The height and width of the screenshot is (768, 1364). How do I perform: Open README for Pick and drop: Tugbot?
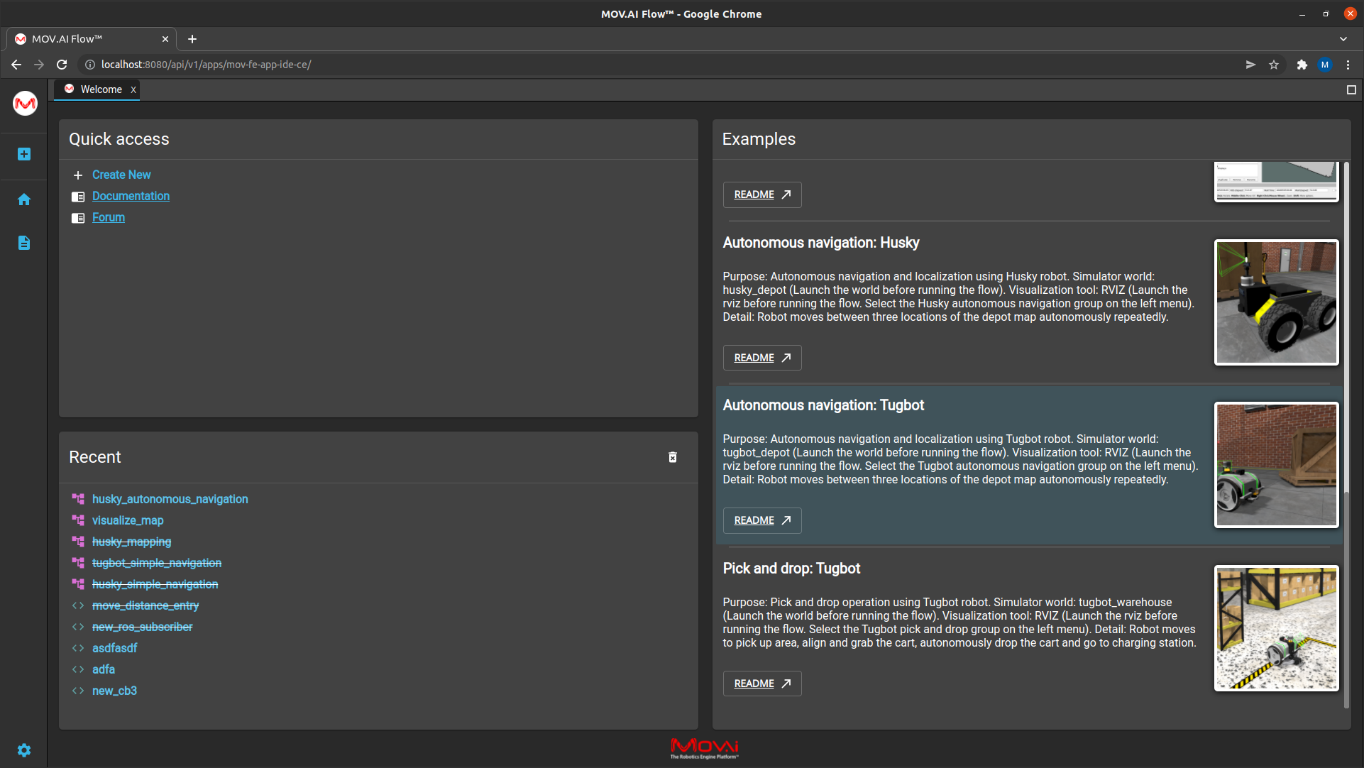(762, 684)
